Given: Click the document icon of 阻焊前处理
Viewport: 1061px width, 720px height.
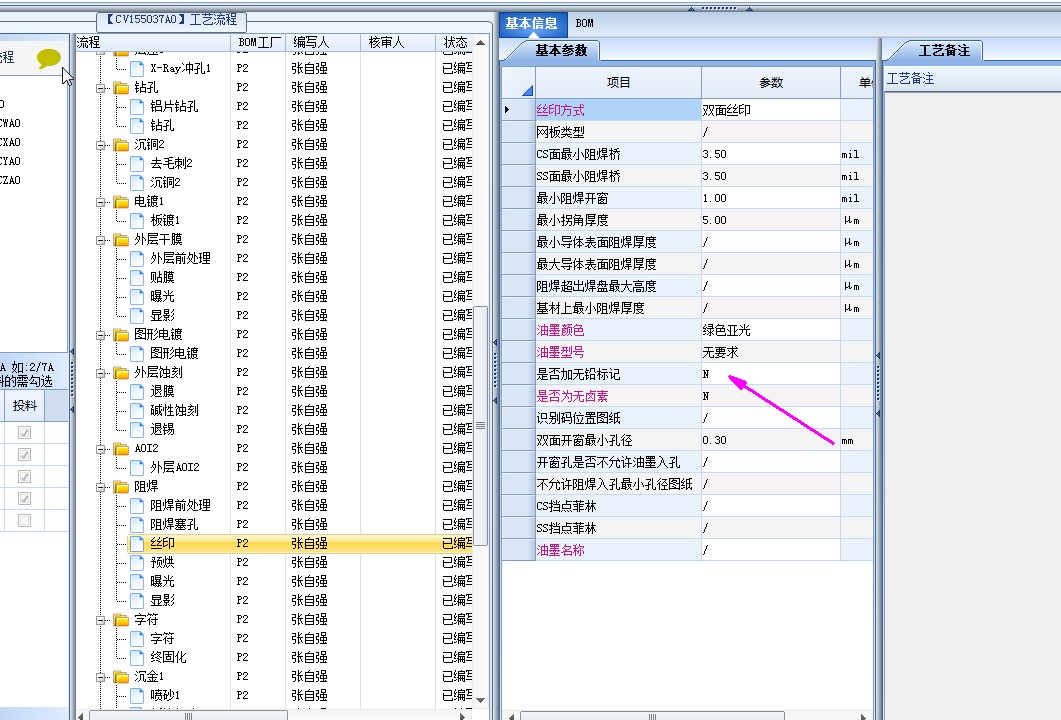Looking at the screenshot, I should (x=137, y=505).
